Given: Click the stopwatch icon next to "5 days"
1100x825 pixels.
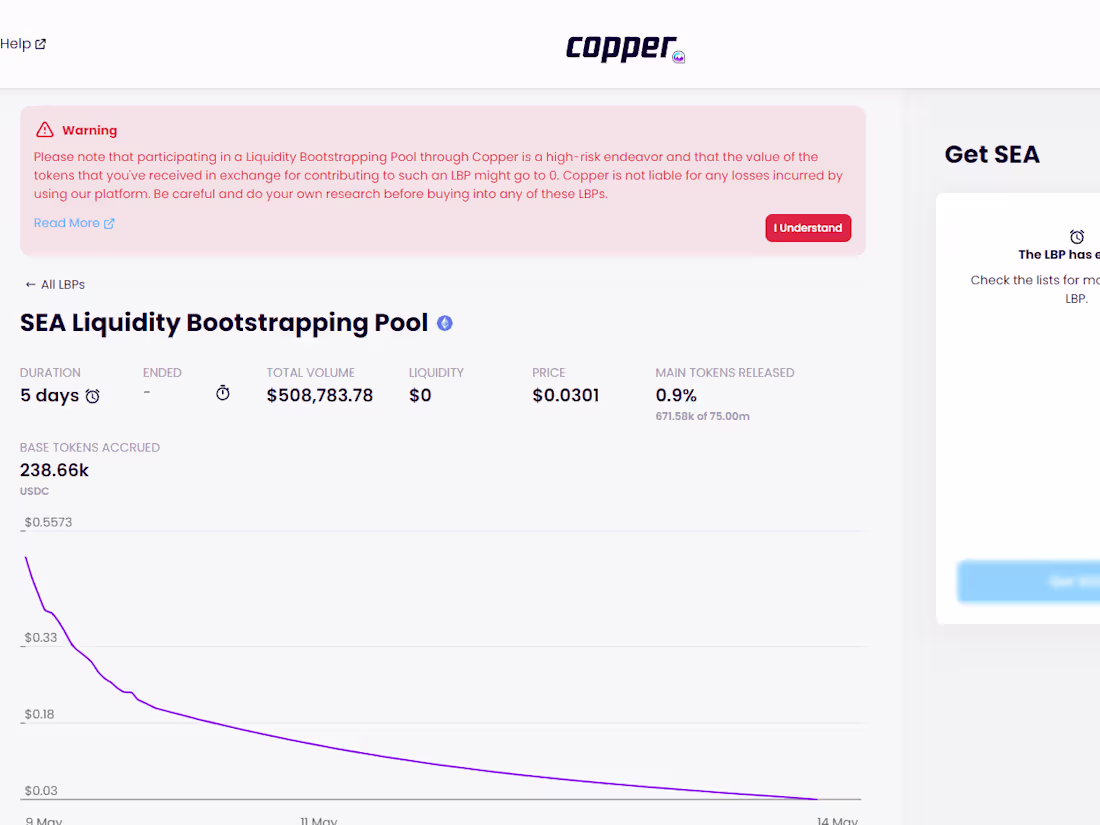Looking at the screenshot, I should coord(92,396).
